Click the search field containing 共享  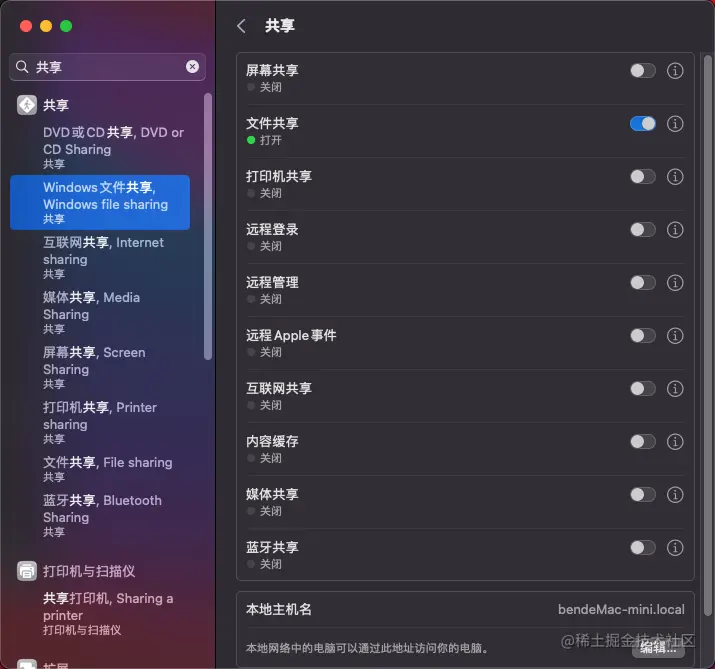tap(107, 67)
